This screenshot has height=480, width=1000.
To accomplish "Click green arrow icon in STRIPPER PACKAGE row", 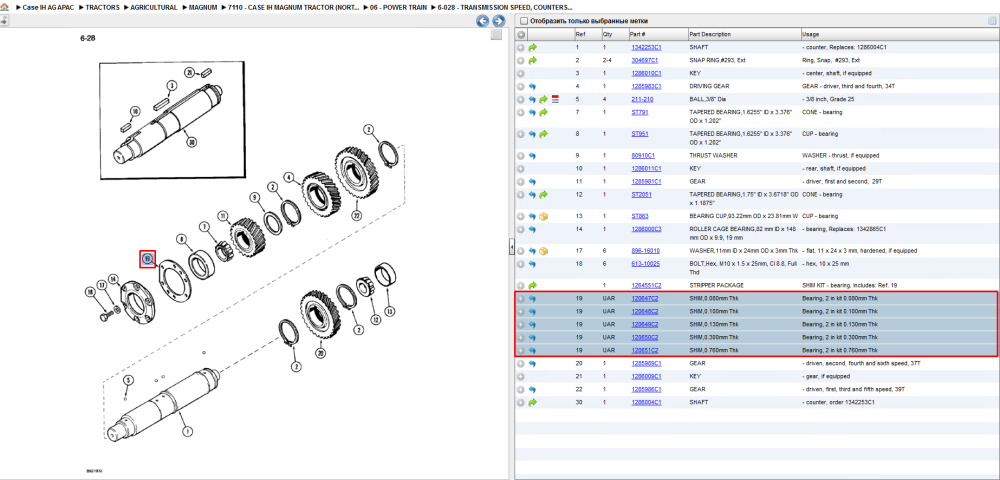I will tap(533, 285).
